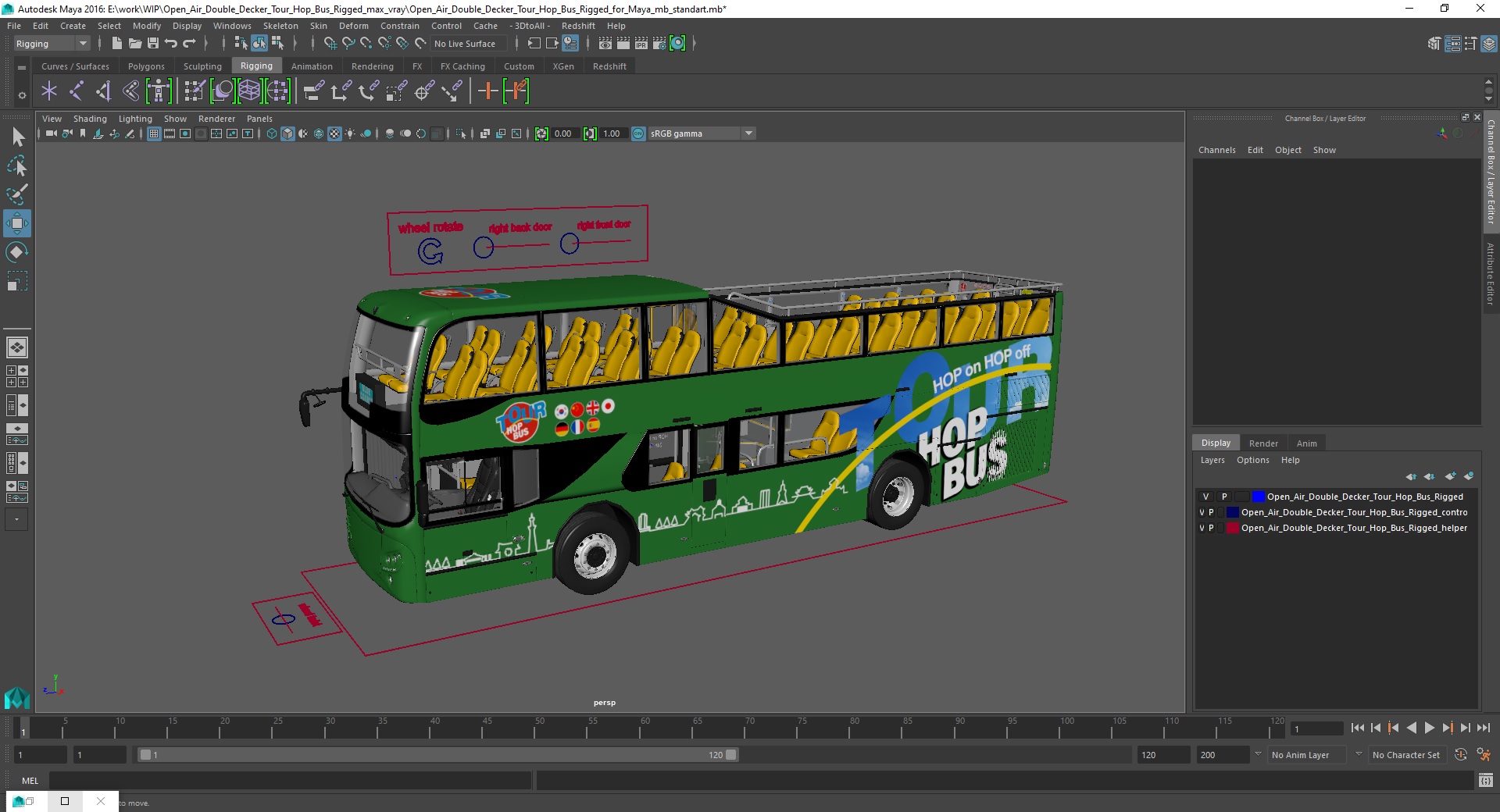Toggle visibility of Bus_Rigged_helper layer
This screenshot has height=812, width=1500.
[x=1202, y=528]
